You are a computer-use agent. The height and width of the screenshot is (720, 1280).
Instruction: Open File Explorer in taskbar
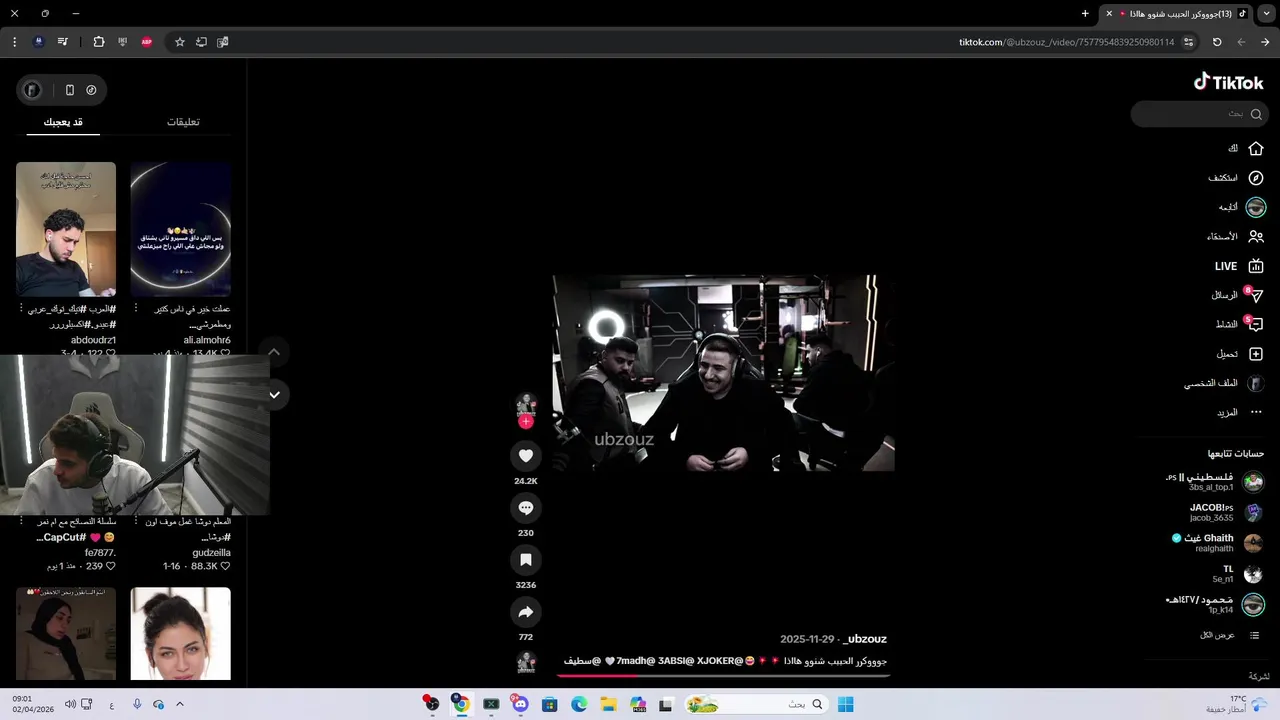(608, 704)
